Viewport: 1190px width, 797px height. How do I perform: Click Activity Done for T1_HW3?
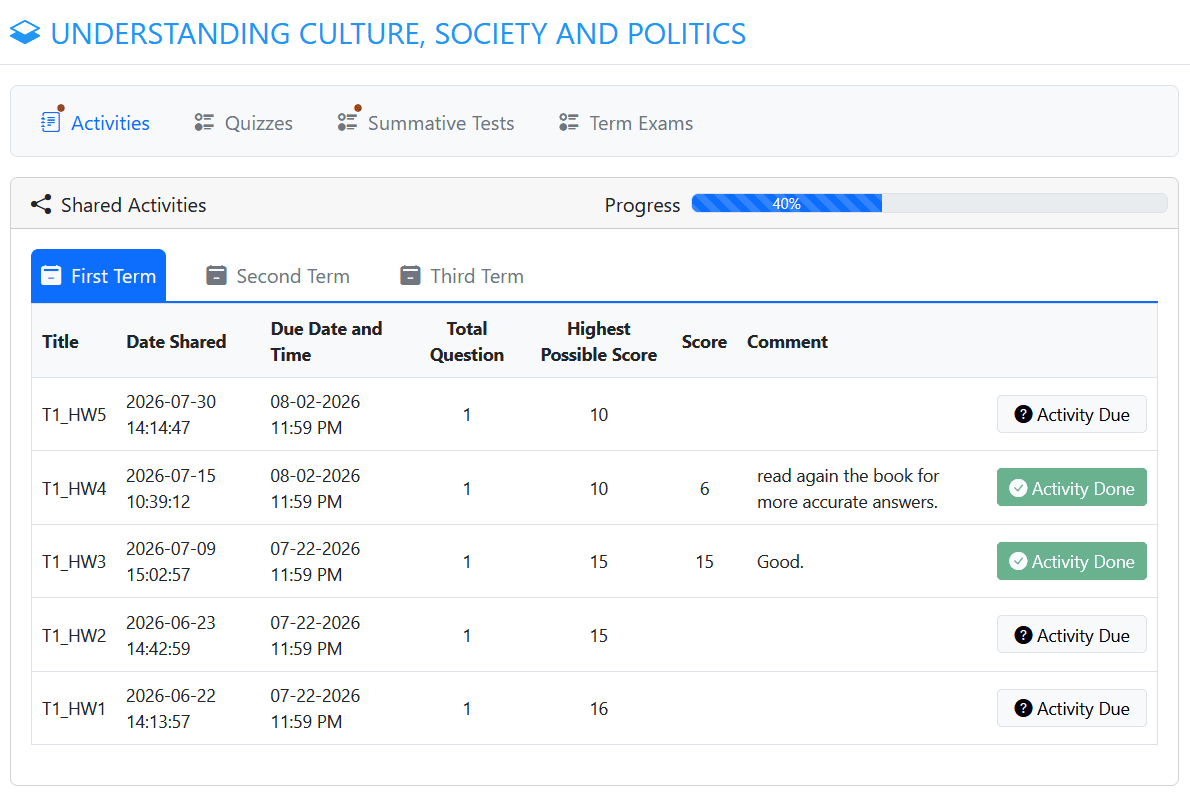click(x=1072, y=561)
